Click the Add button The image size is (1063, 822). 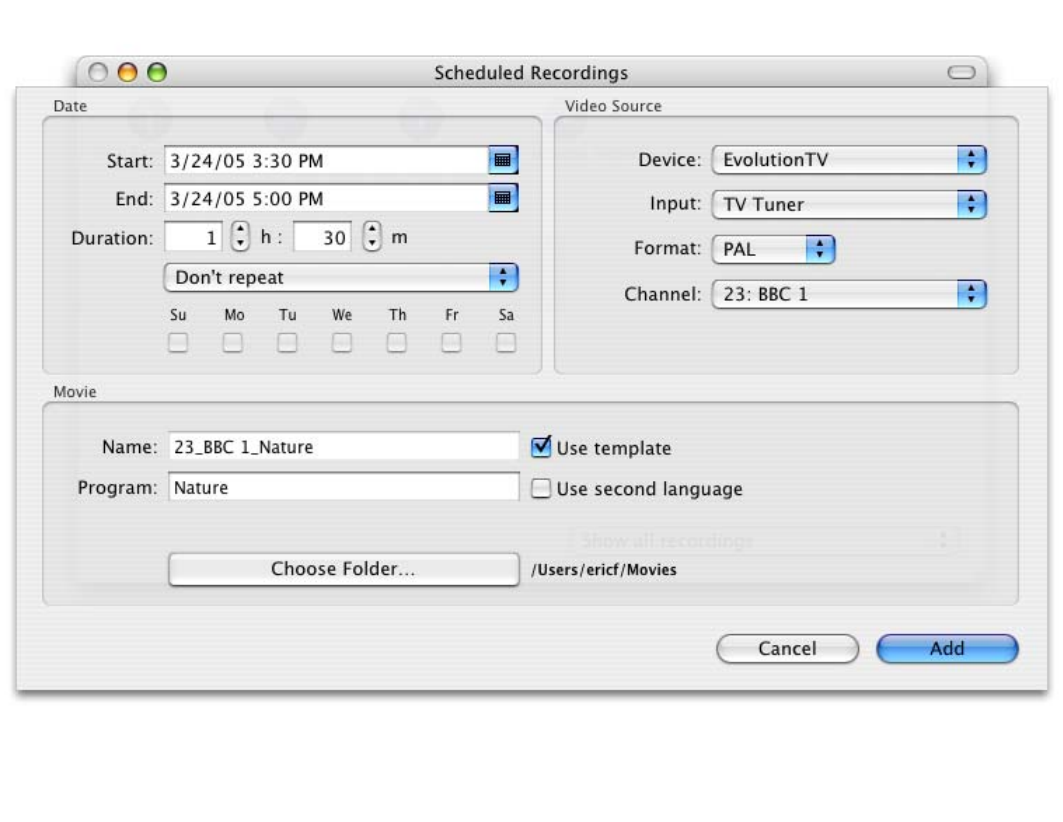(x=946, y=648)
